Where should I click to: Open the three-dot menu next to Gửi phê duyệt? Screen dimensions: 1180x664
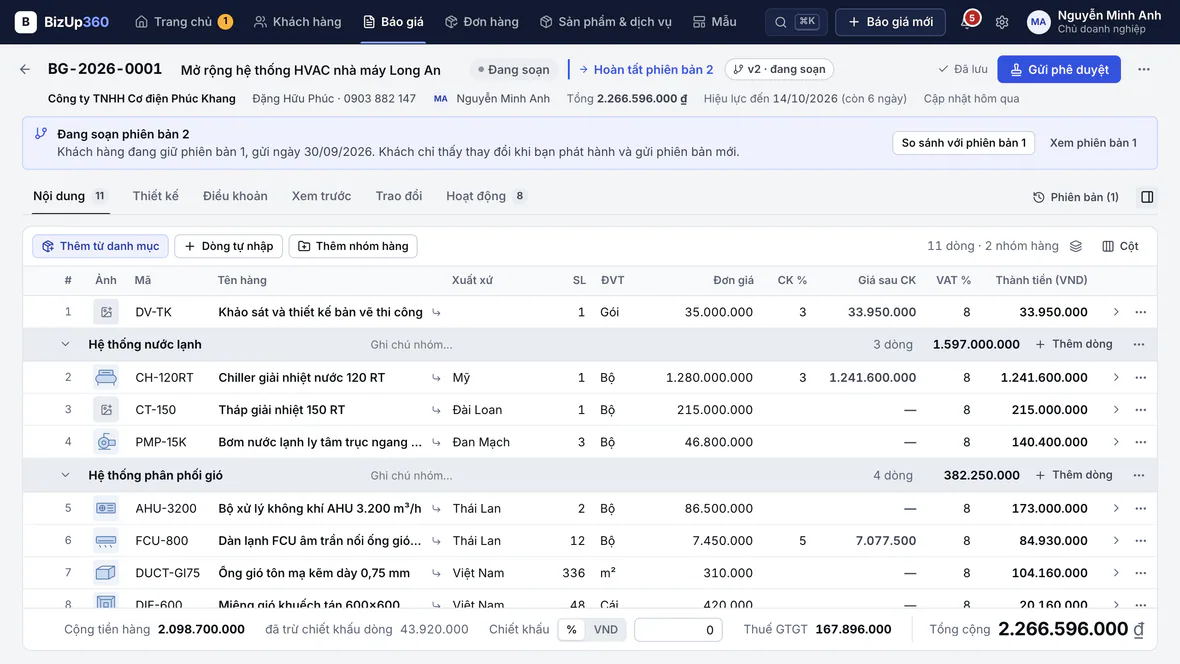1144,69
